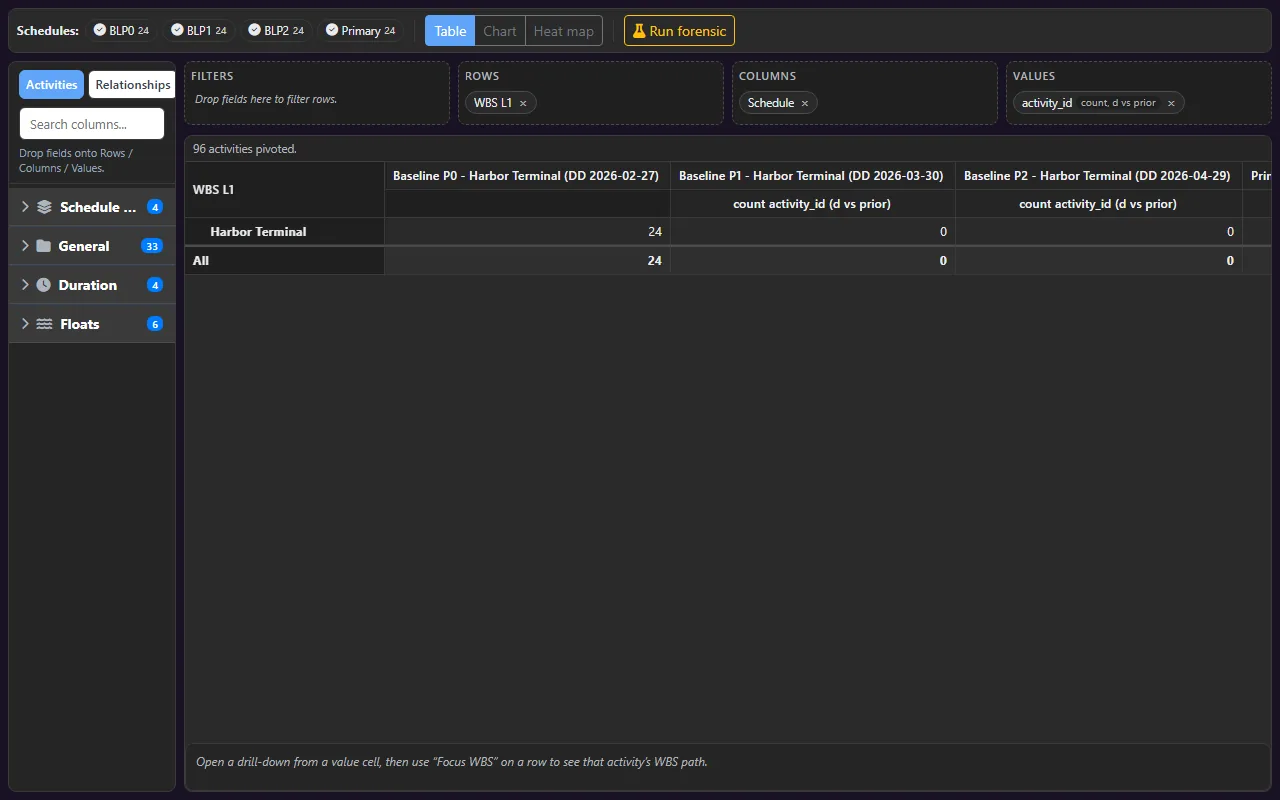
Task: Click the flask icon on Run forensic
Action: 639,31
